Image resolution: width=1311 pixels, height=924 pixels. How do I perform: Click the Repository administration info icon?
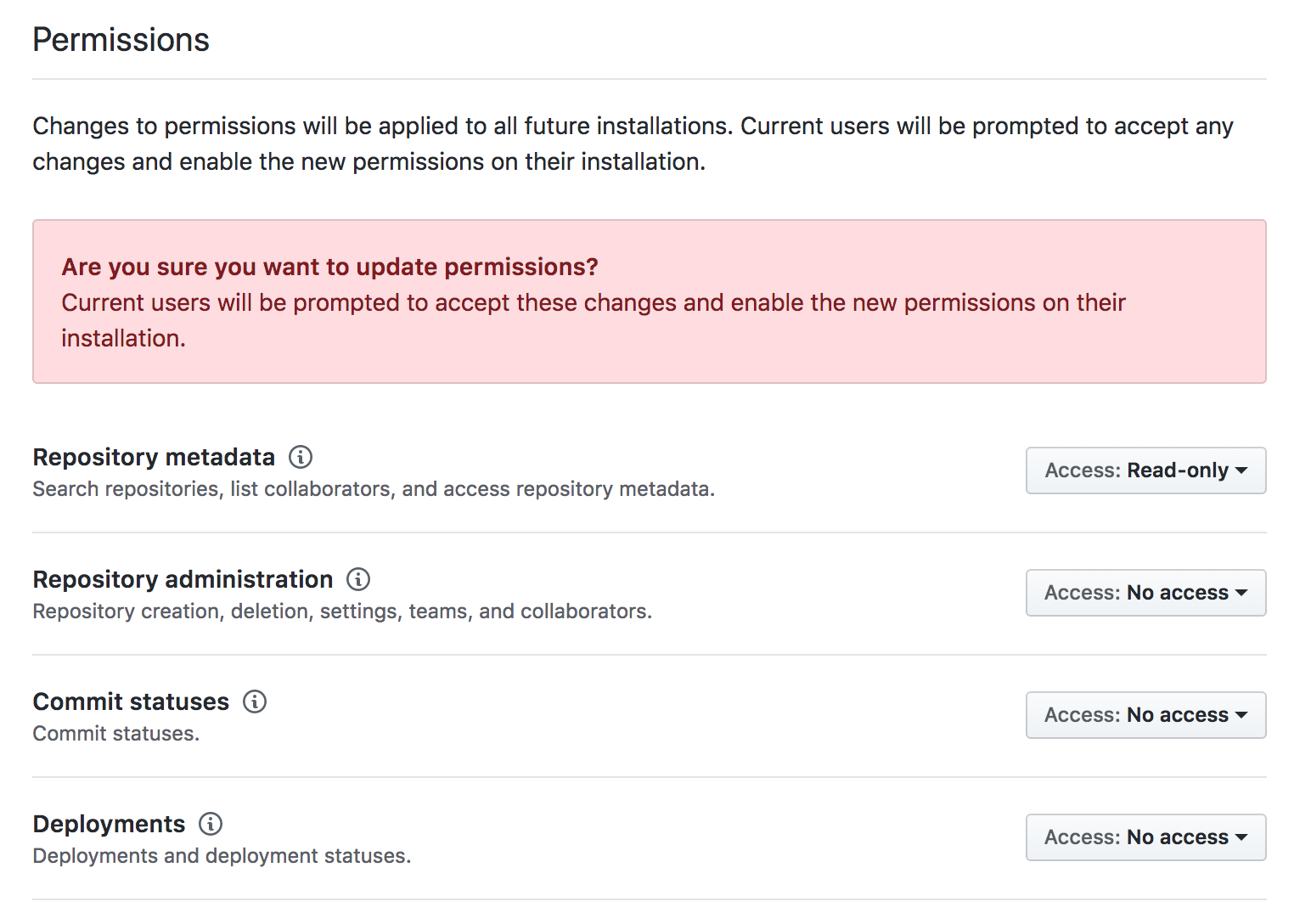pyautogui.click(x=357, y=579)
